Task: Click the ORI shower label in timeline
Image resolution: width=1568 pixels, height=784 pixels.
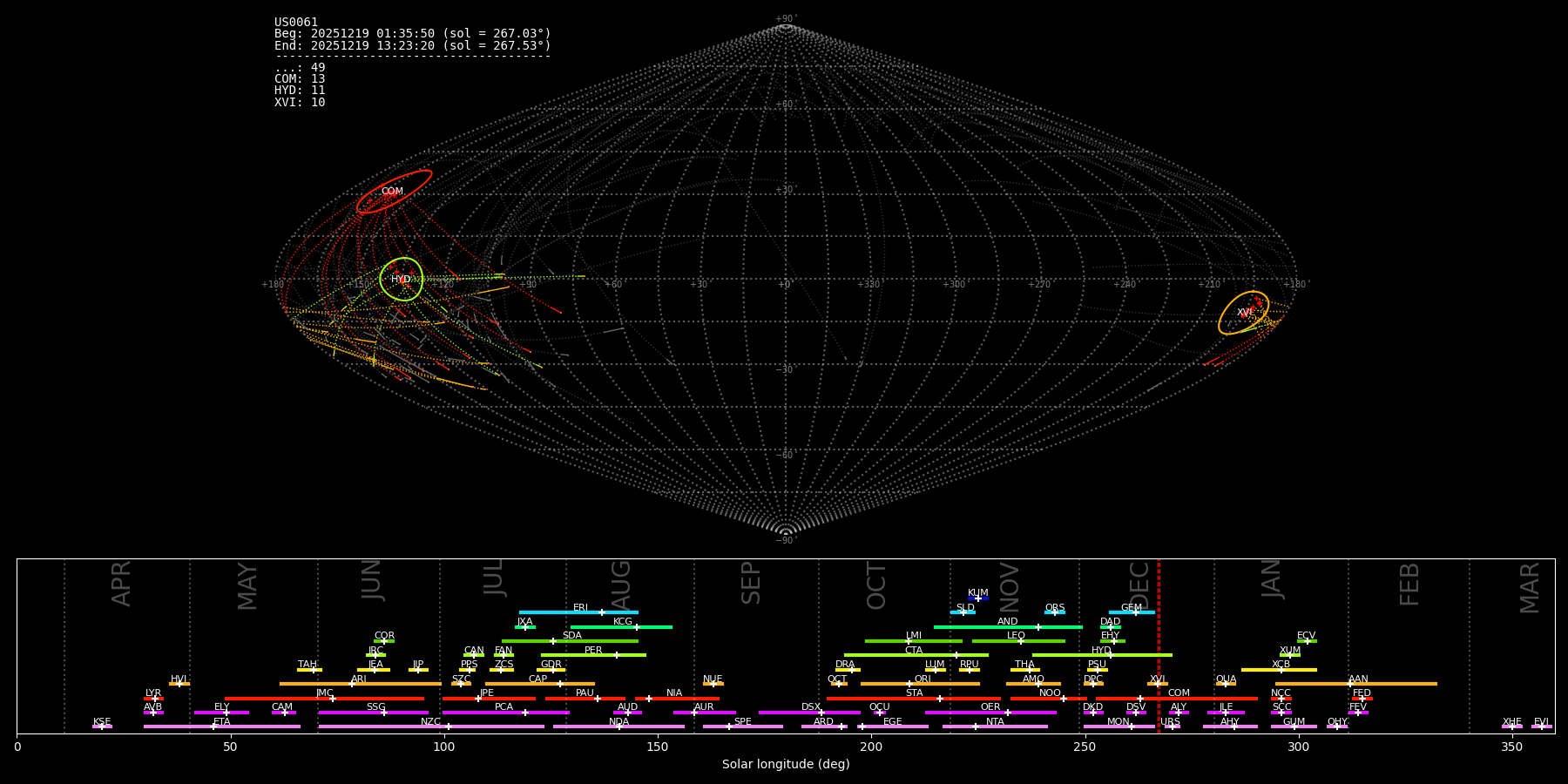Action: [x=923, y=679]
